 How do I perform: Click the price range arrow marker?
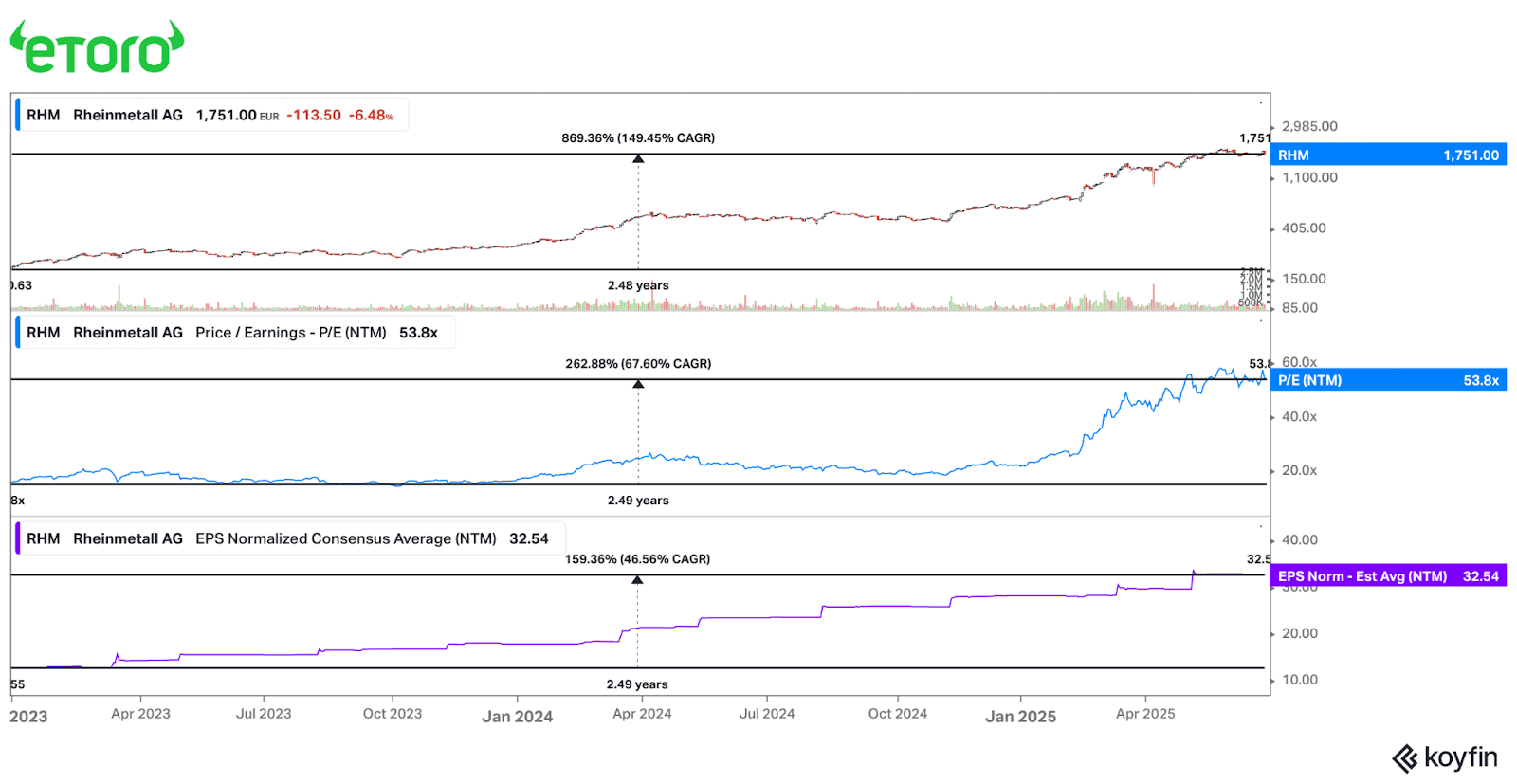point(638,158)
